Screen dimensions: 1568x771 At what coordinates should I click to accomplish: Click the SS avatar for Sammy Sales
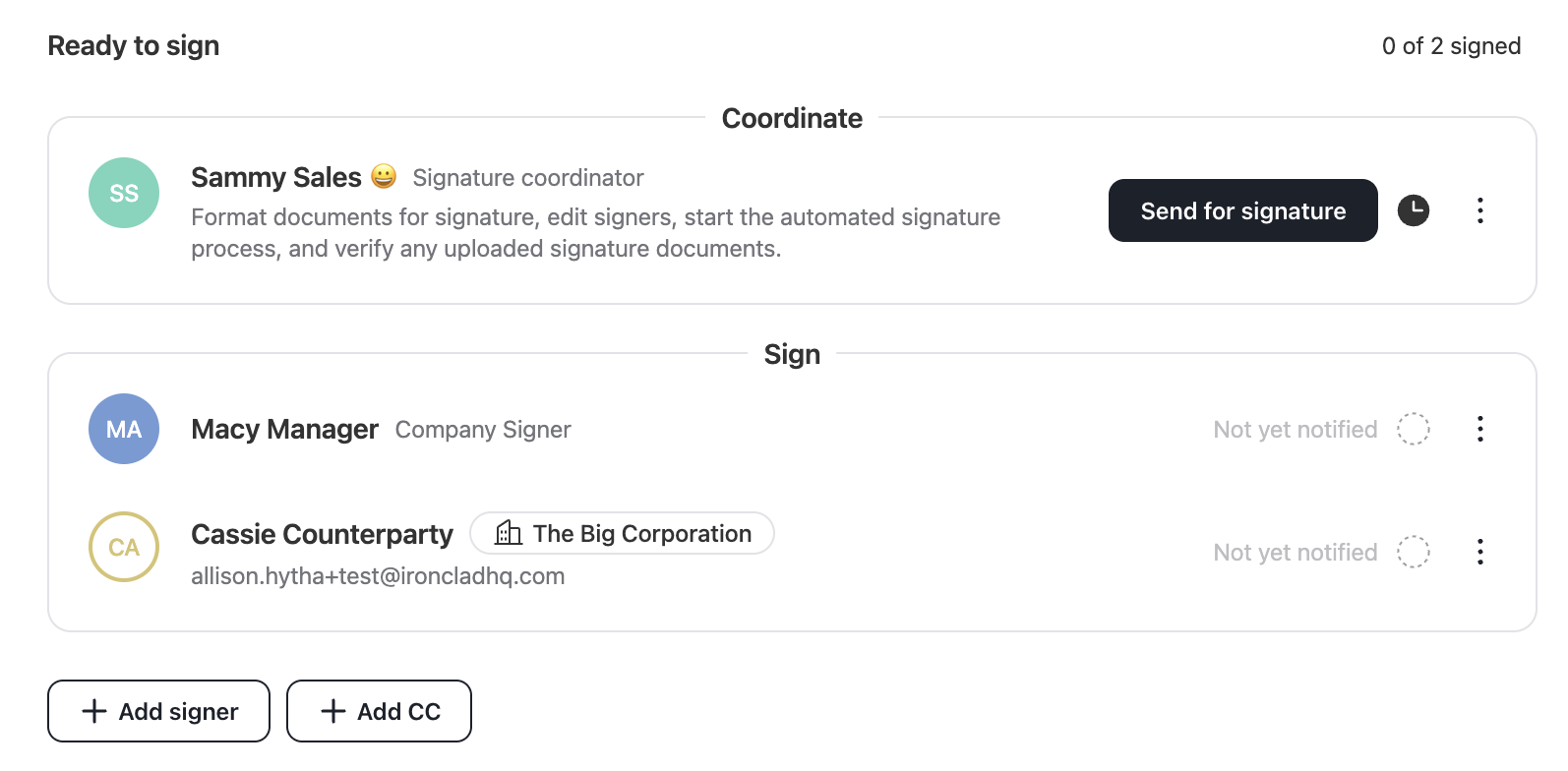click(124, 193)
